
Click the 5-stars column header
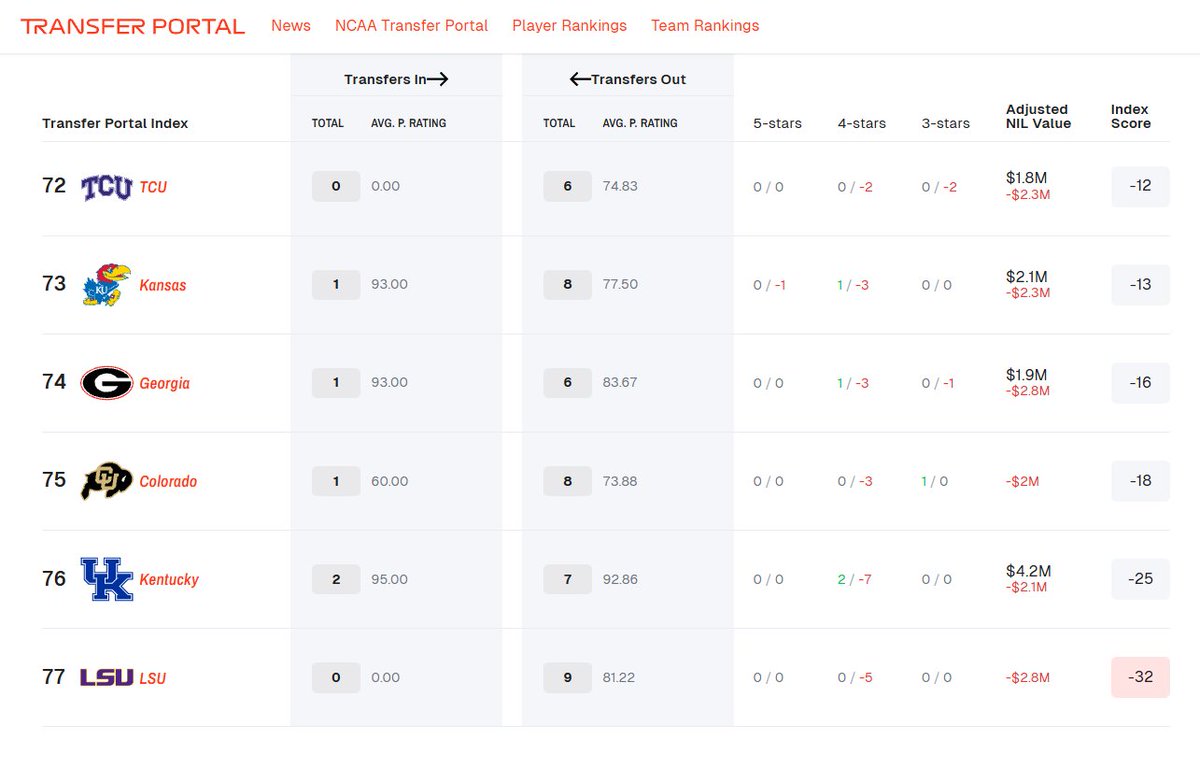click(778, 123)
